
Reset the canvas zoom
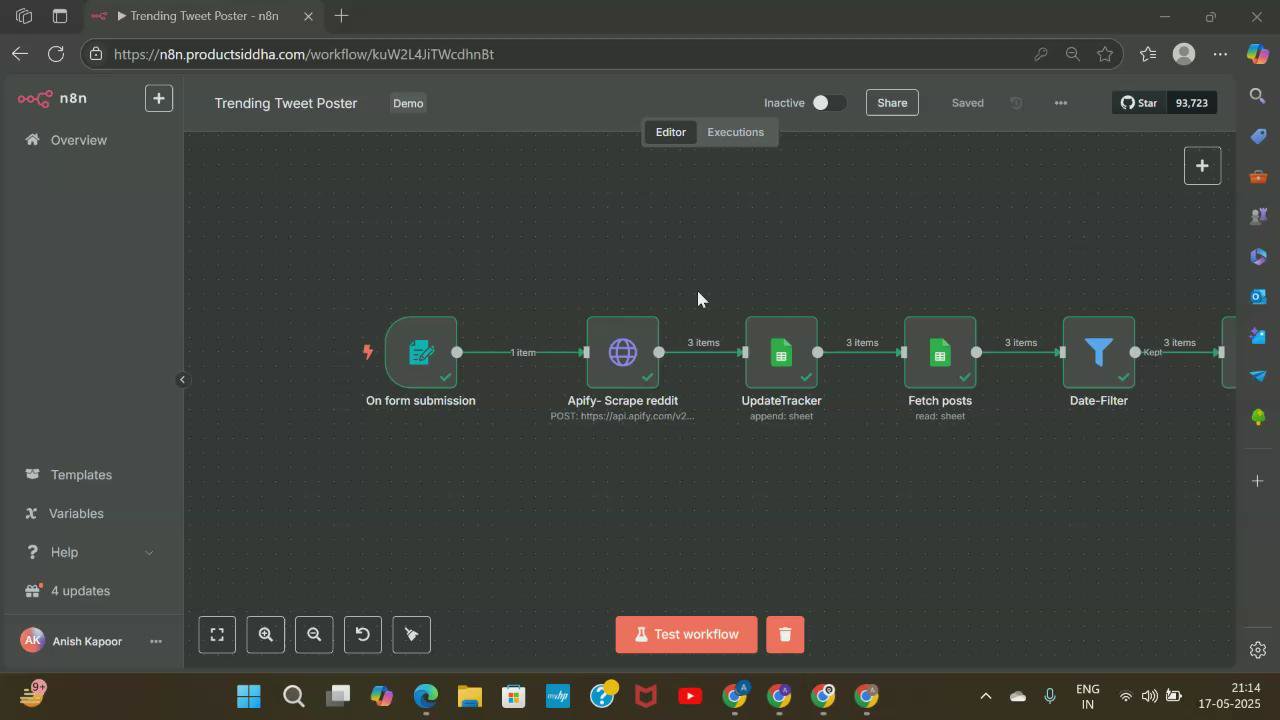click(x=363, y=635)
